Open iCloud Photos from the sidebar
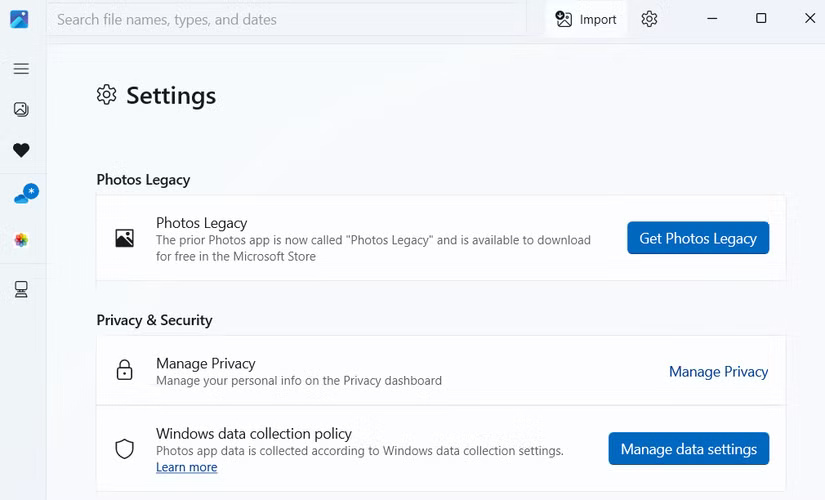The image size is (825, 500). (x=21, y=241)
